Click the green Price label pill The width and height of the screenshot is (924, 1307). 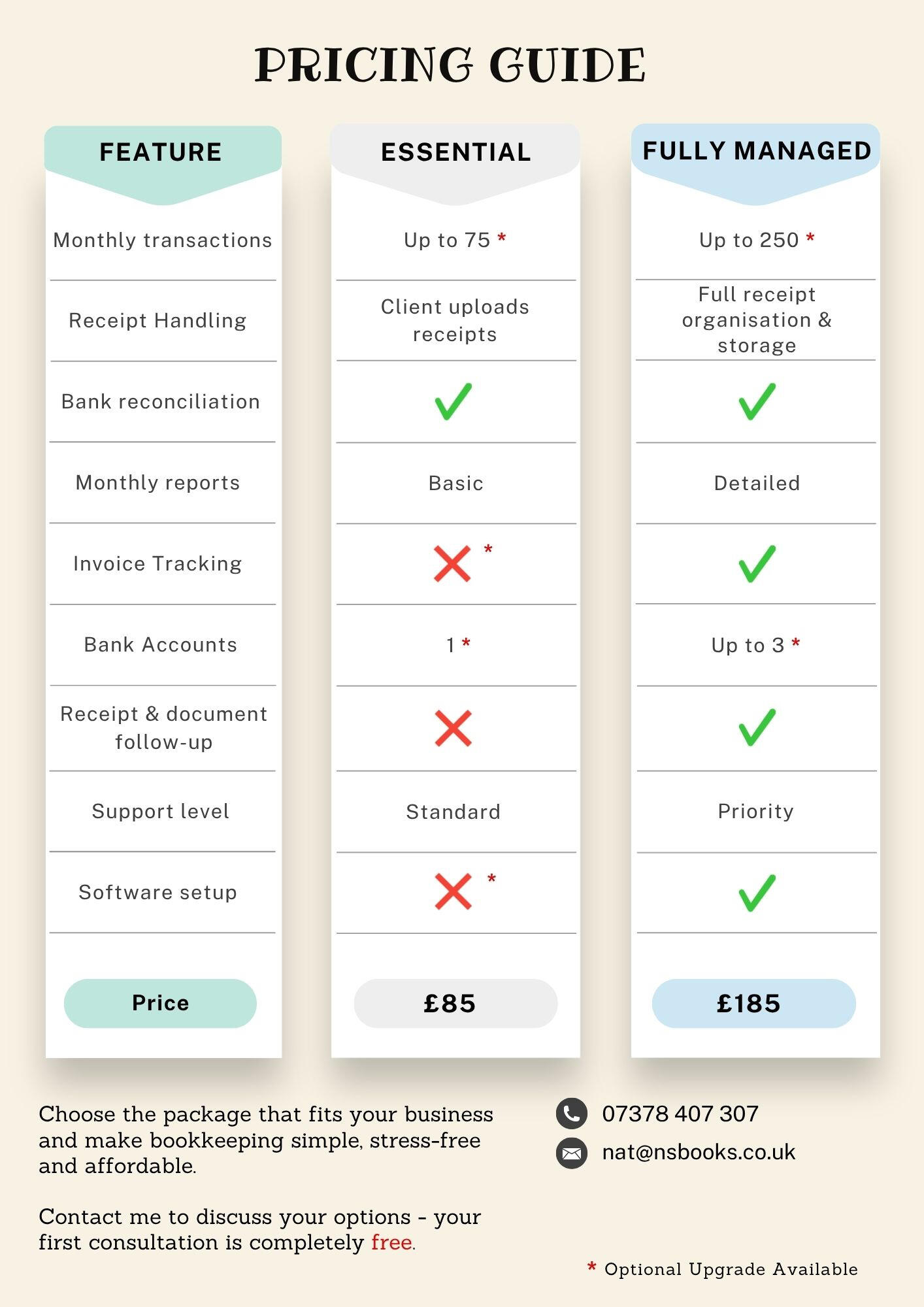click(160, 1003)
